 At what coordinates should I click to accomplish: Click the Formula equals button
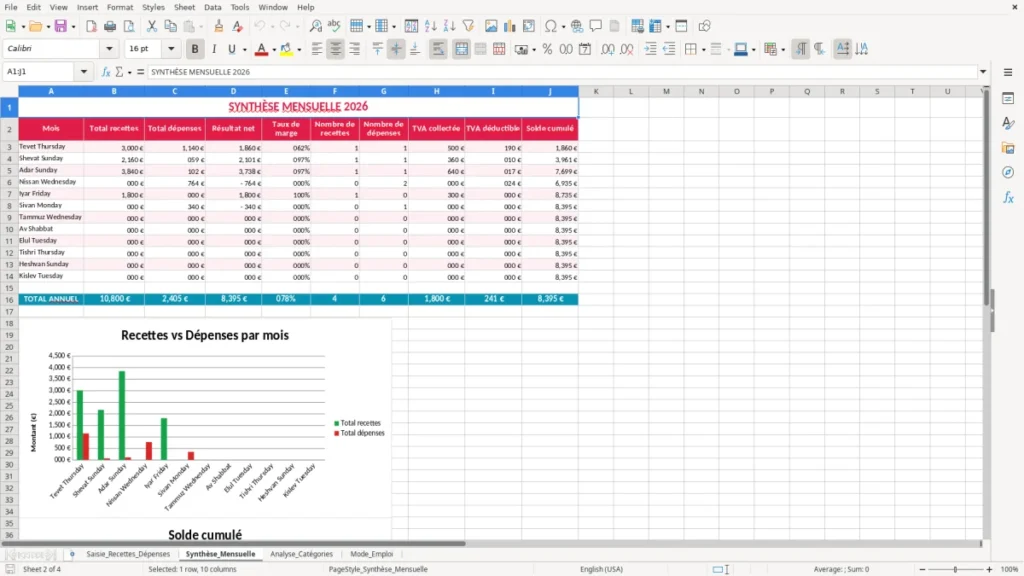pyautogui.click(x=140, y=72)
